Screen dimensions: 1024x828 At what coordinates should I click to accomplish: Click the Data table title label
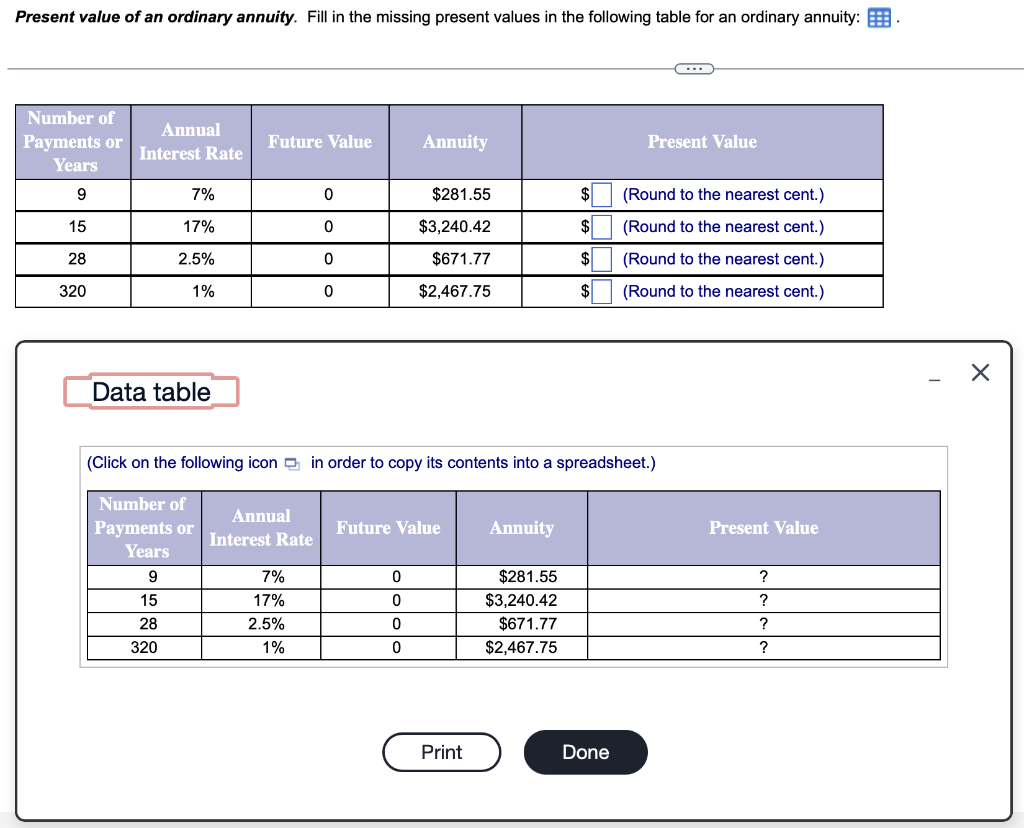(150, 392)
